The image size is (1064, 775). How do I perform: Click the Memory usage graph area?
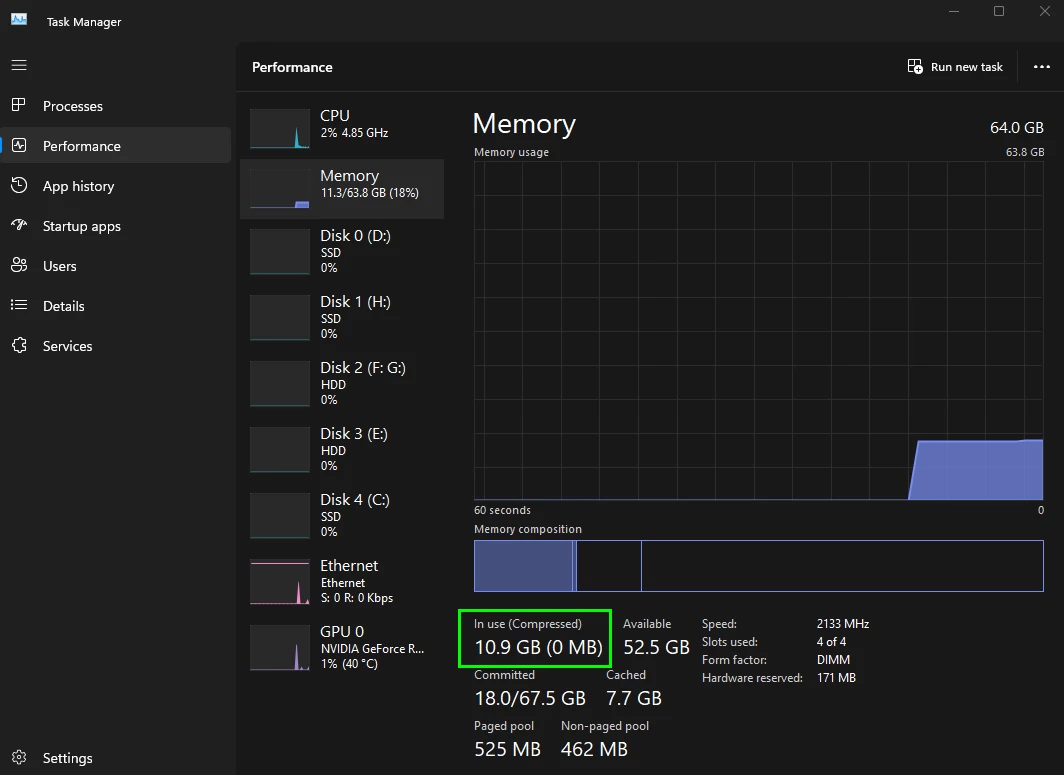pos(758,330)
